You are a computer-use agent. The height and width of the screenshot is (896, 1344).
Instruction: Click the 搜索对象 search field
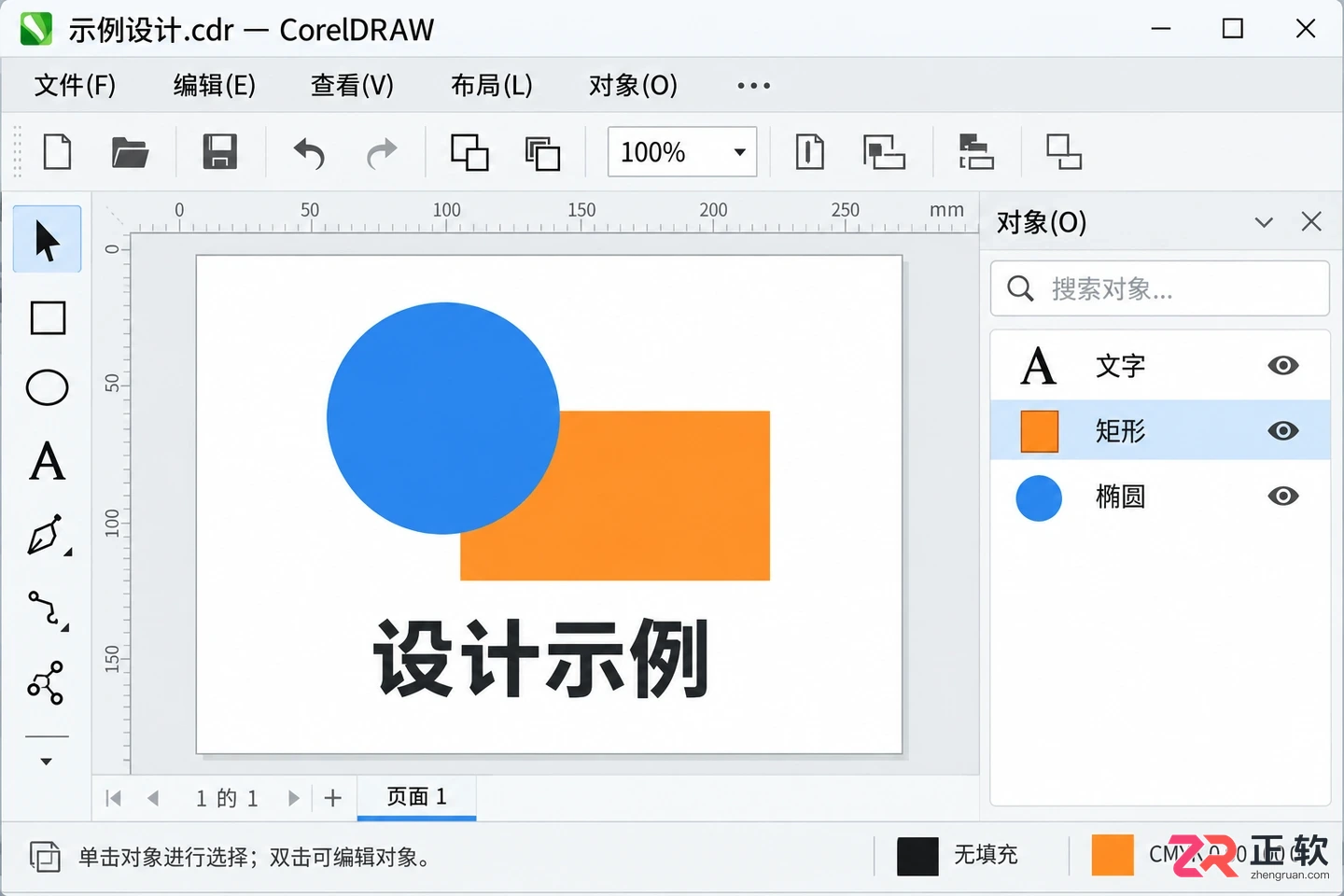coord(1160,288)
